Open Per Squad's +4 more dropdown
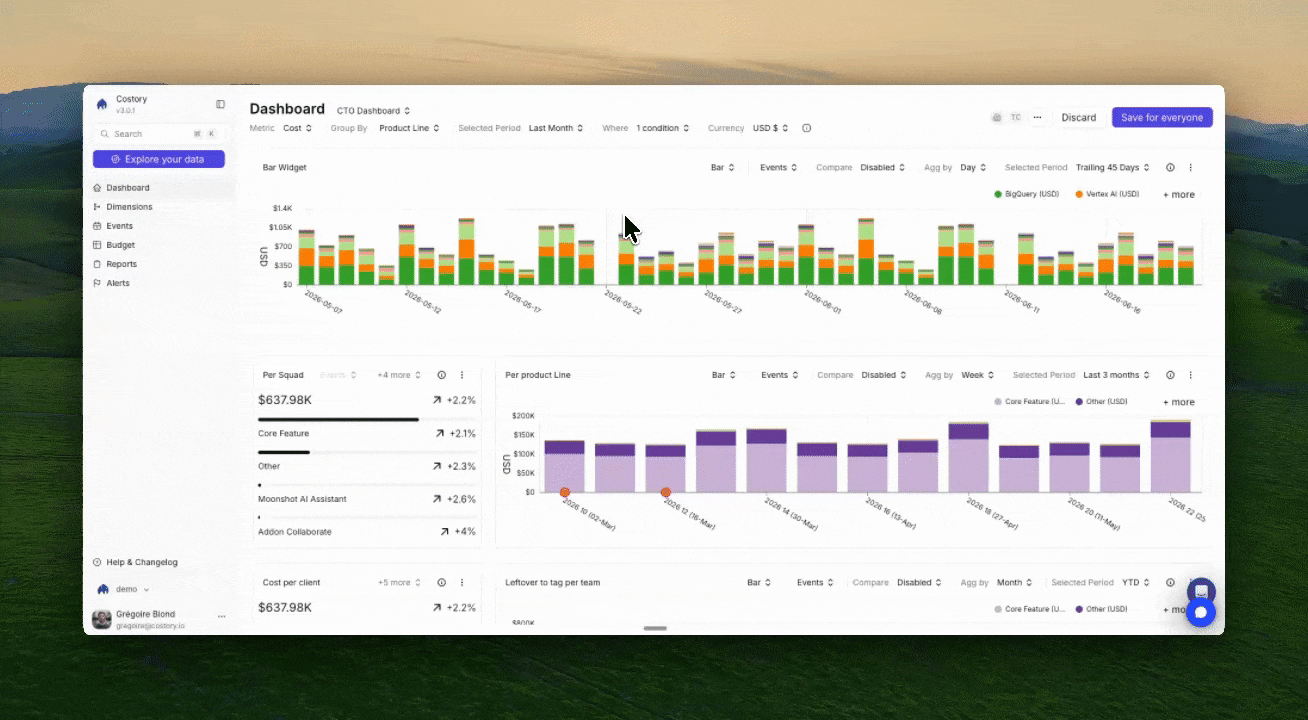Screen dimensions: 1308x720 pyautogui.click(x=399, y=375)
